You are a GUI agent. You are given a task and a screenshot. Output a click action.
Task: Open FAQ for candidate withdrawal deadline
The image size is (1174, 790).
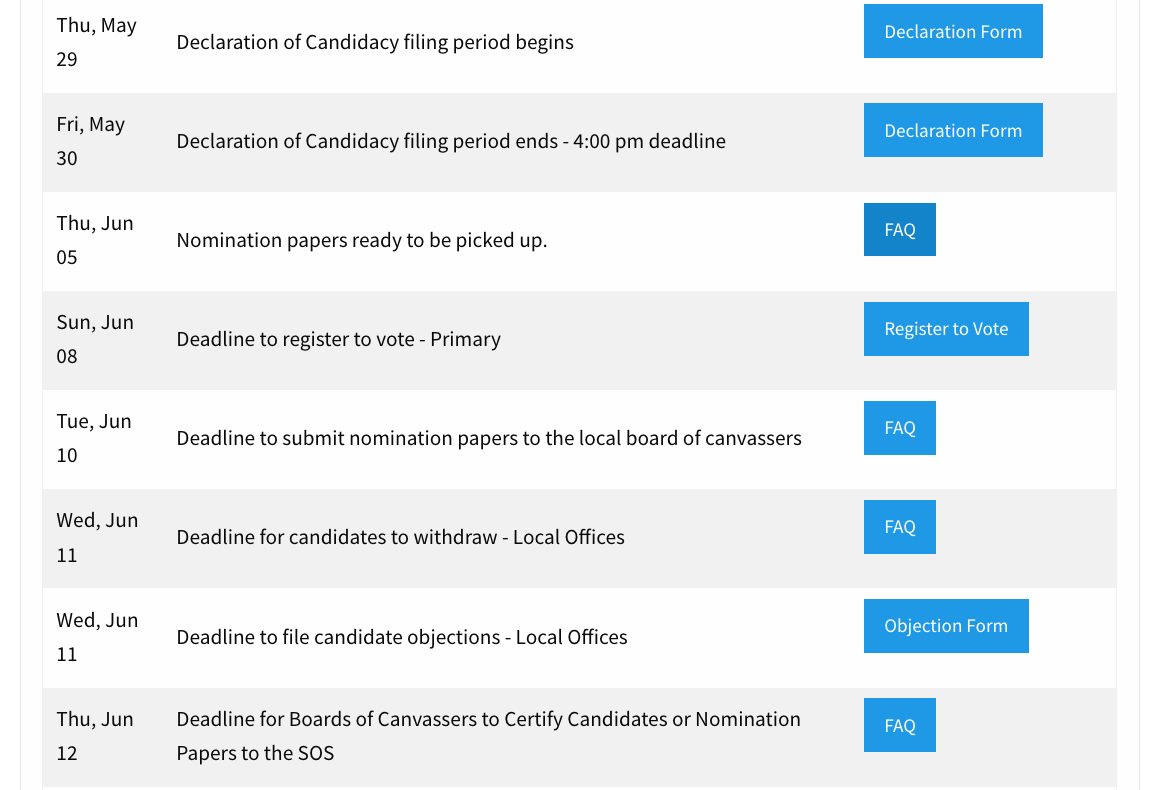click(899, 526)
